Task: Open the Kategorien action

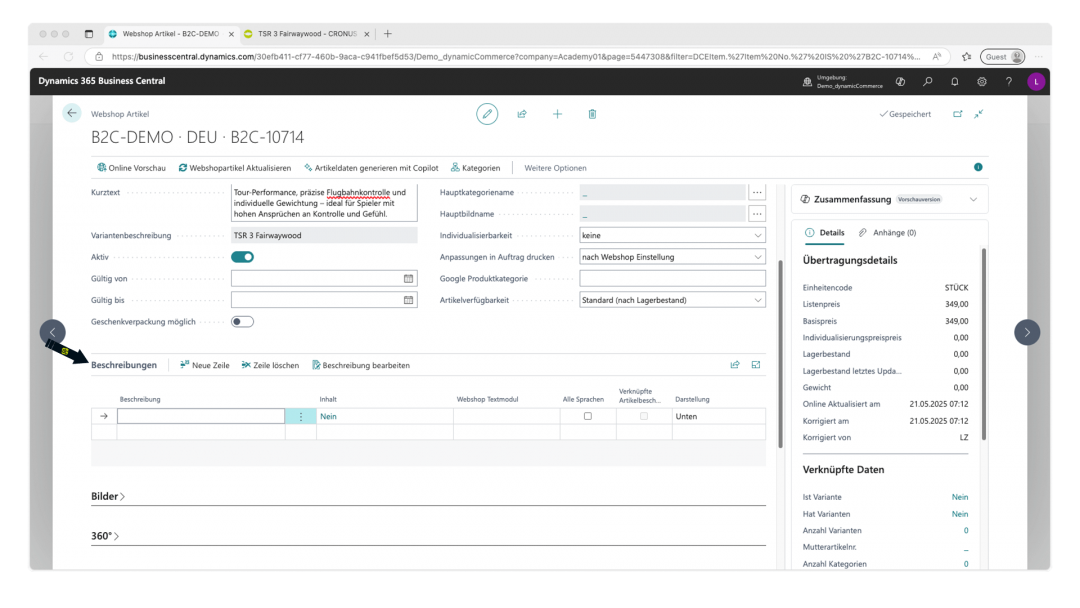Action: 475,168
